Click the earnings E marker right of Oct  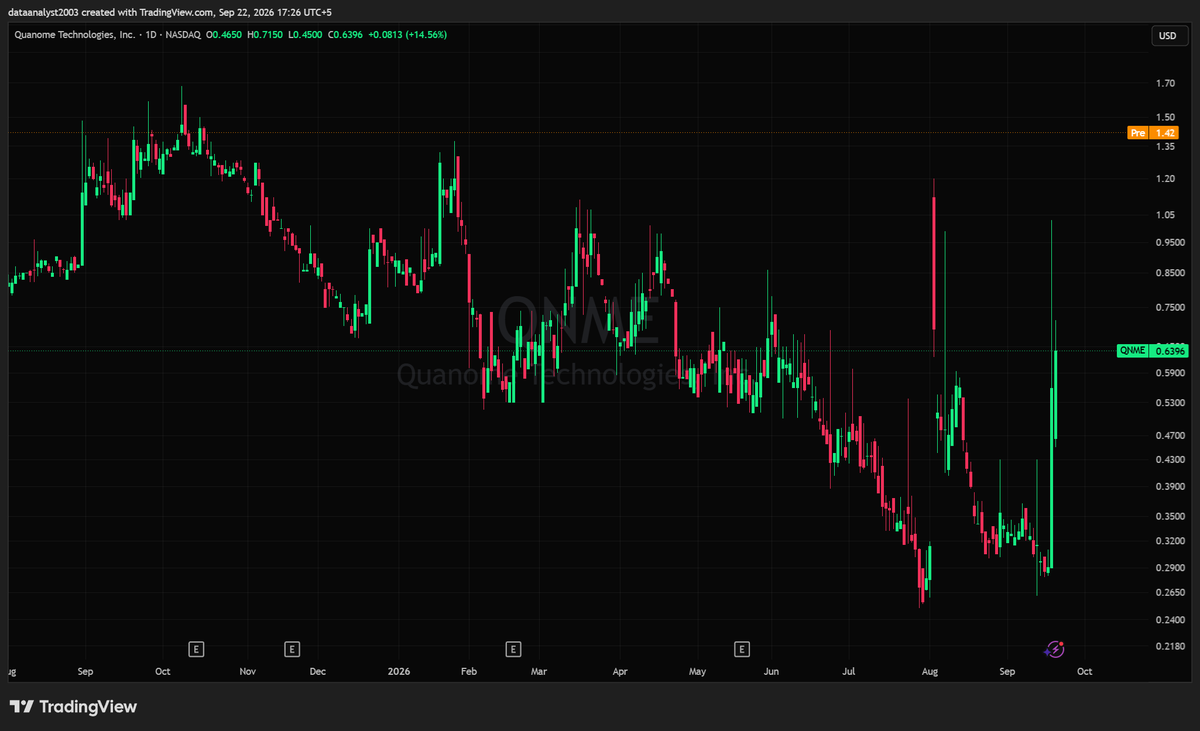(x=197, y=649)
